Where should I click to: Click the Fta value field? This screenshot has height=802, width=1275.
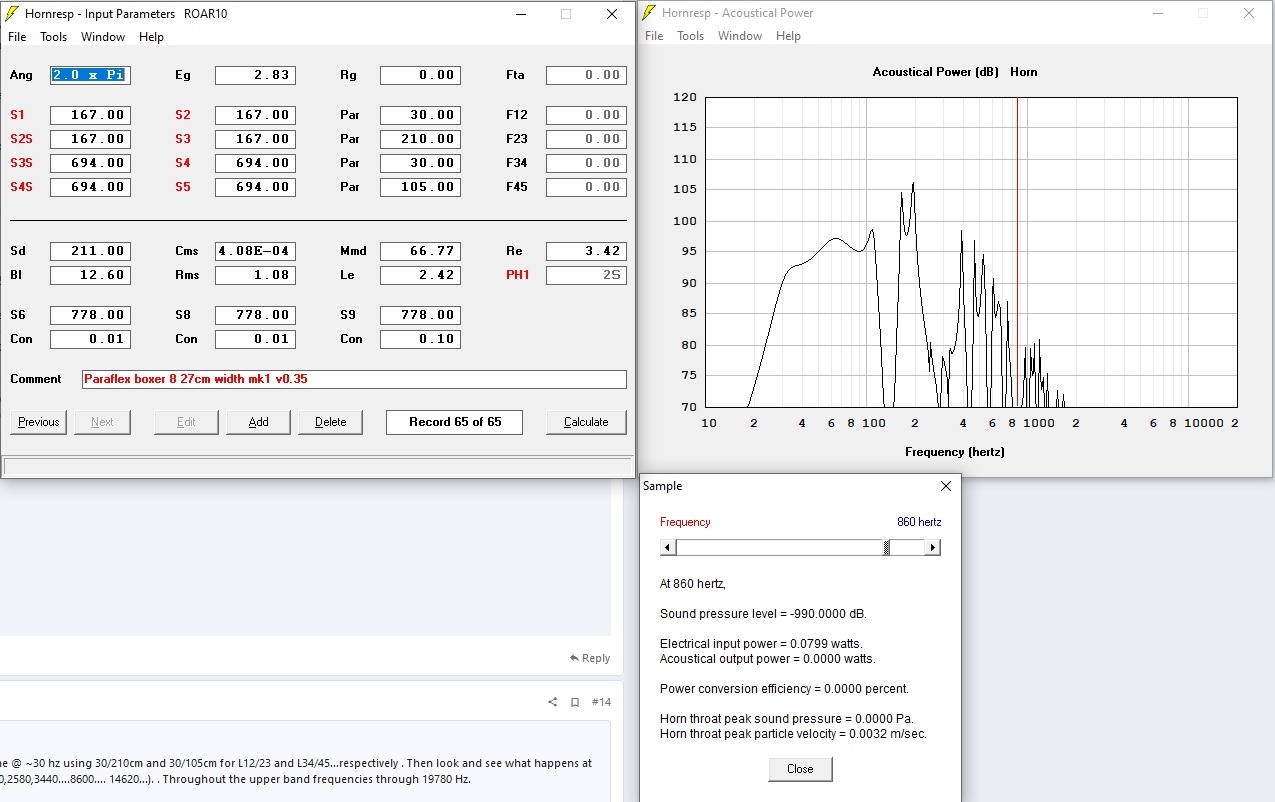[586, 75]
